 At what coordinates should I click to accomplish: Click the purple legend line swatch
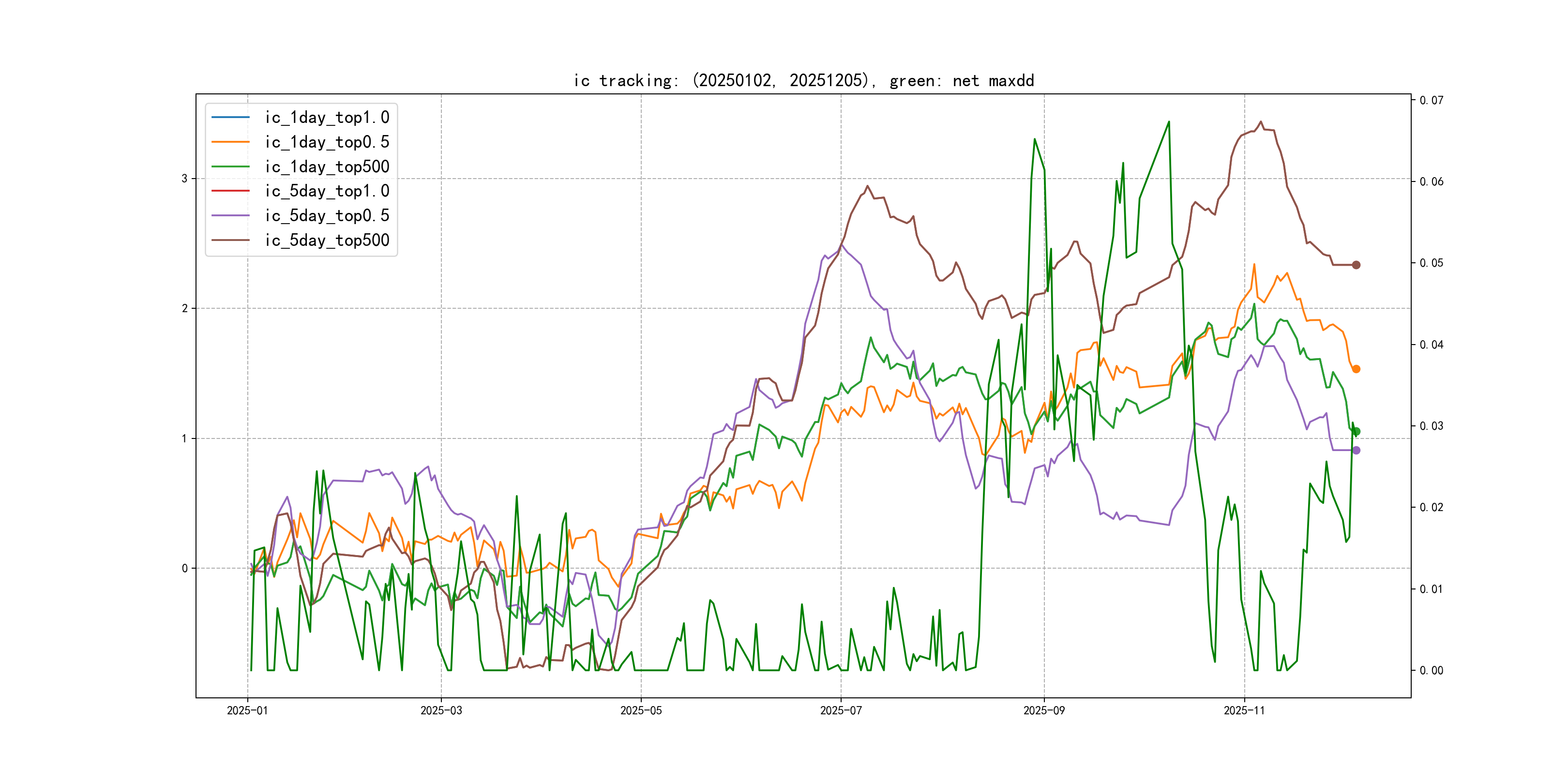click(230, 215)
